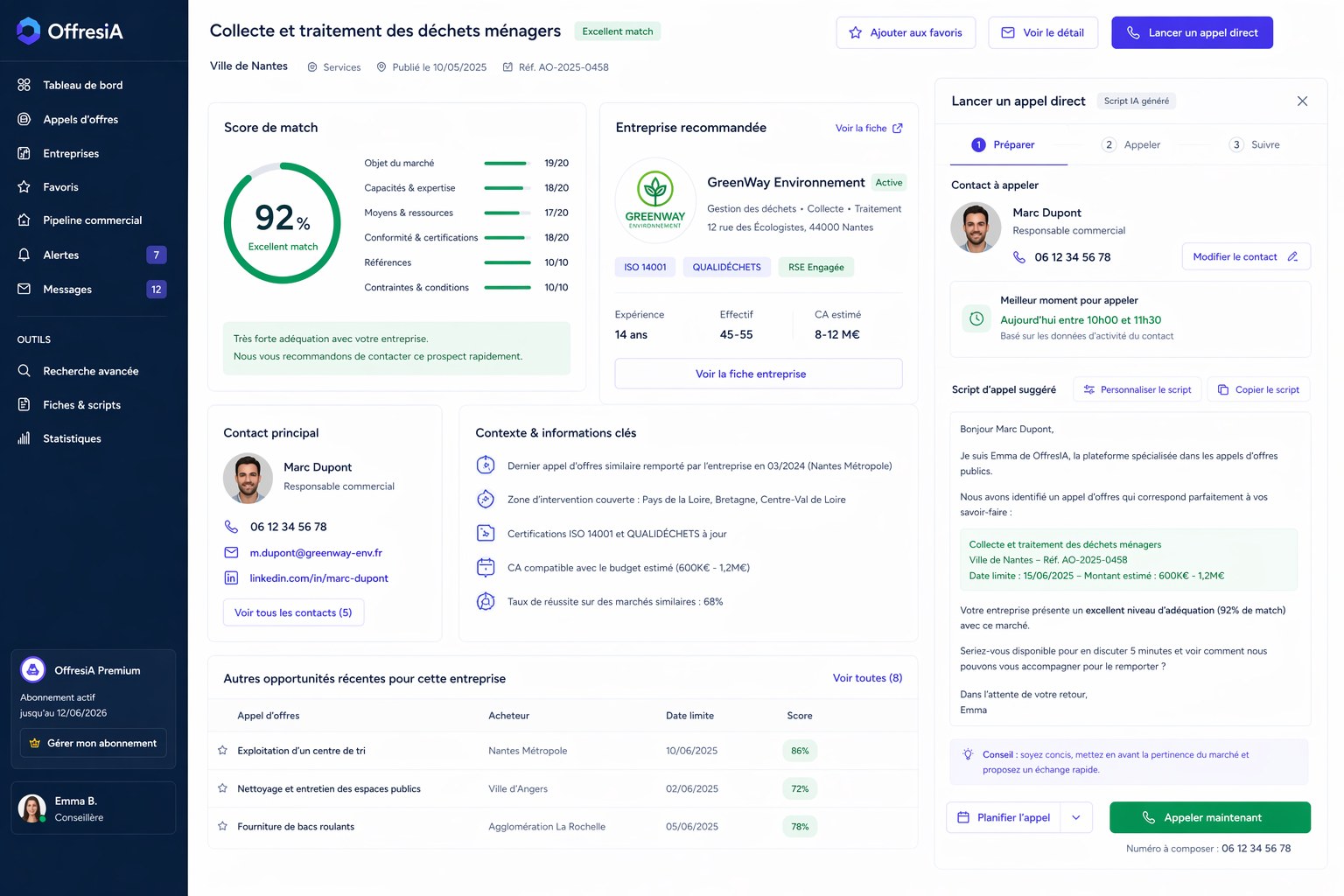Click Voir tous les contacts (5)
This screenshot has width=1344, height=896.
293,612
